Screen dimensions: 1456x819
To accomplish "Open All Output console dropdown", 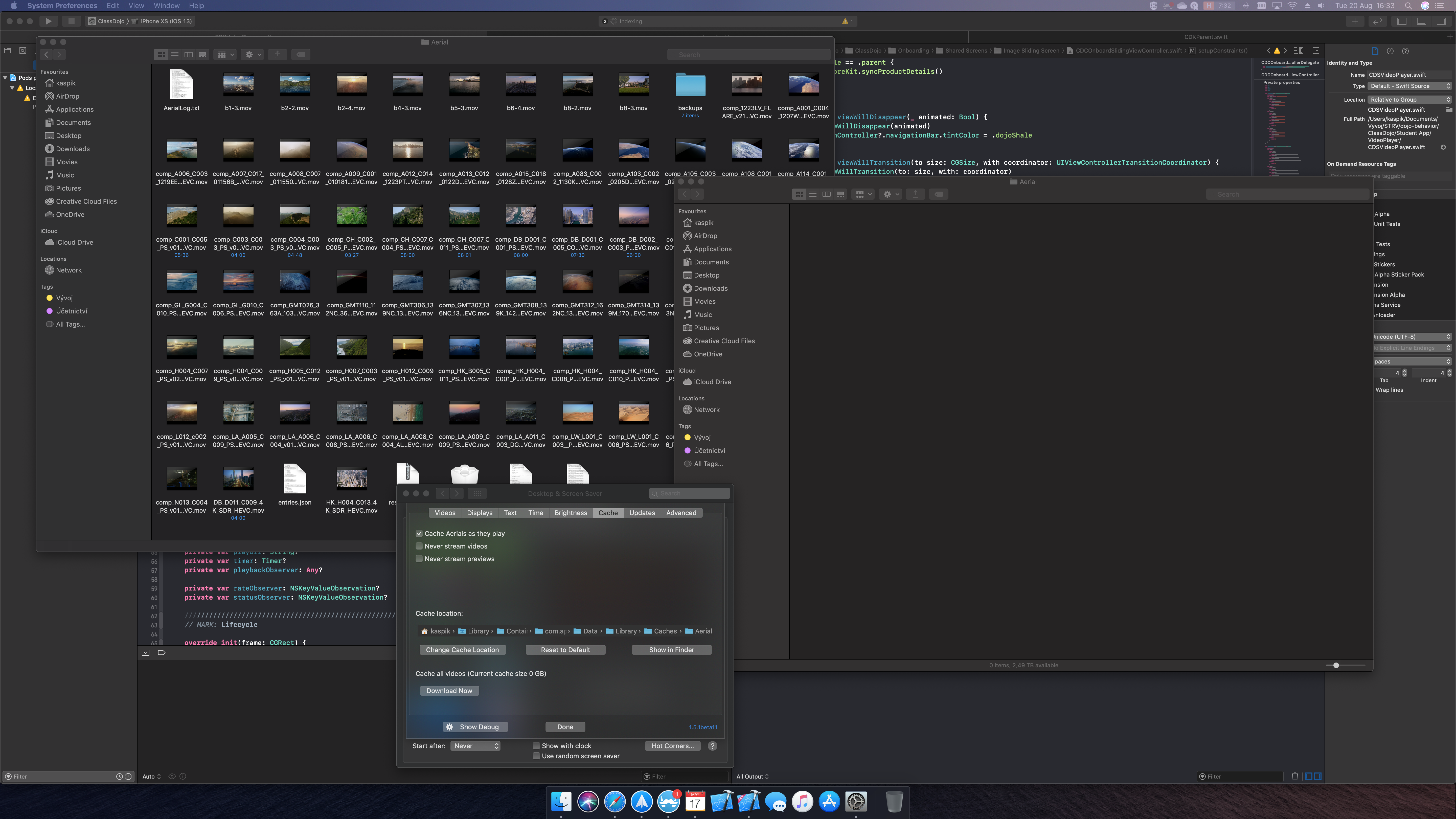I will (752, 777).
